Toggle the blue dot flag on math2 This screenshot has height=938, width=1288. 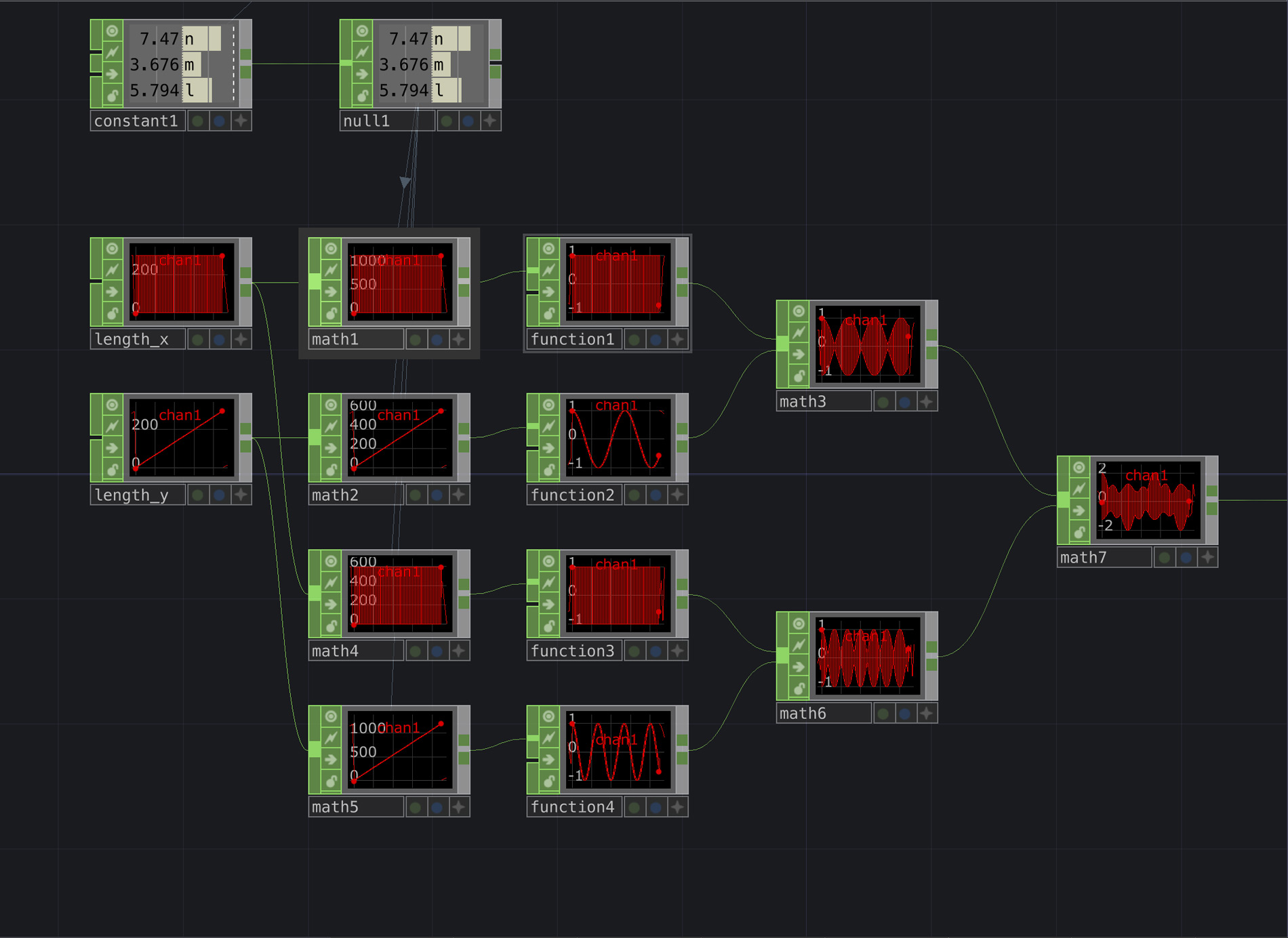438,495
